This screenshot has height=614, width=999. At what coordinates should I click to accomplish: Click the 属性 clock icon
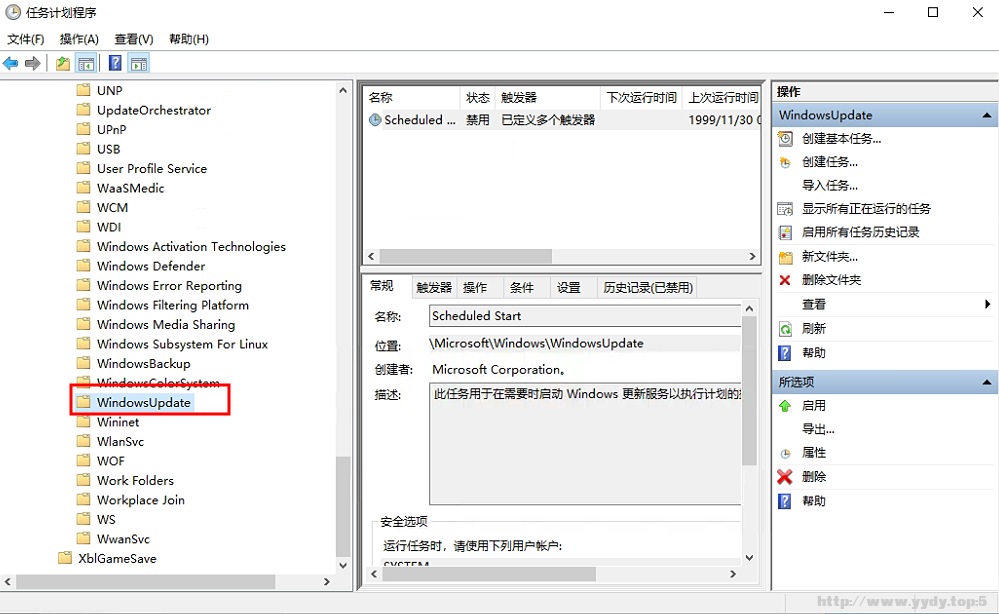[786, 453]
